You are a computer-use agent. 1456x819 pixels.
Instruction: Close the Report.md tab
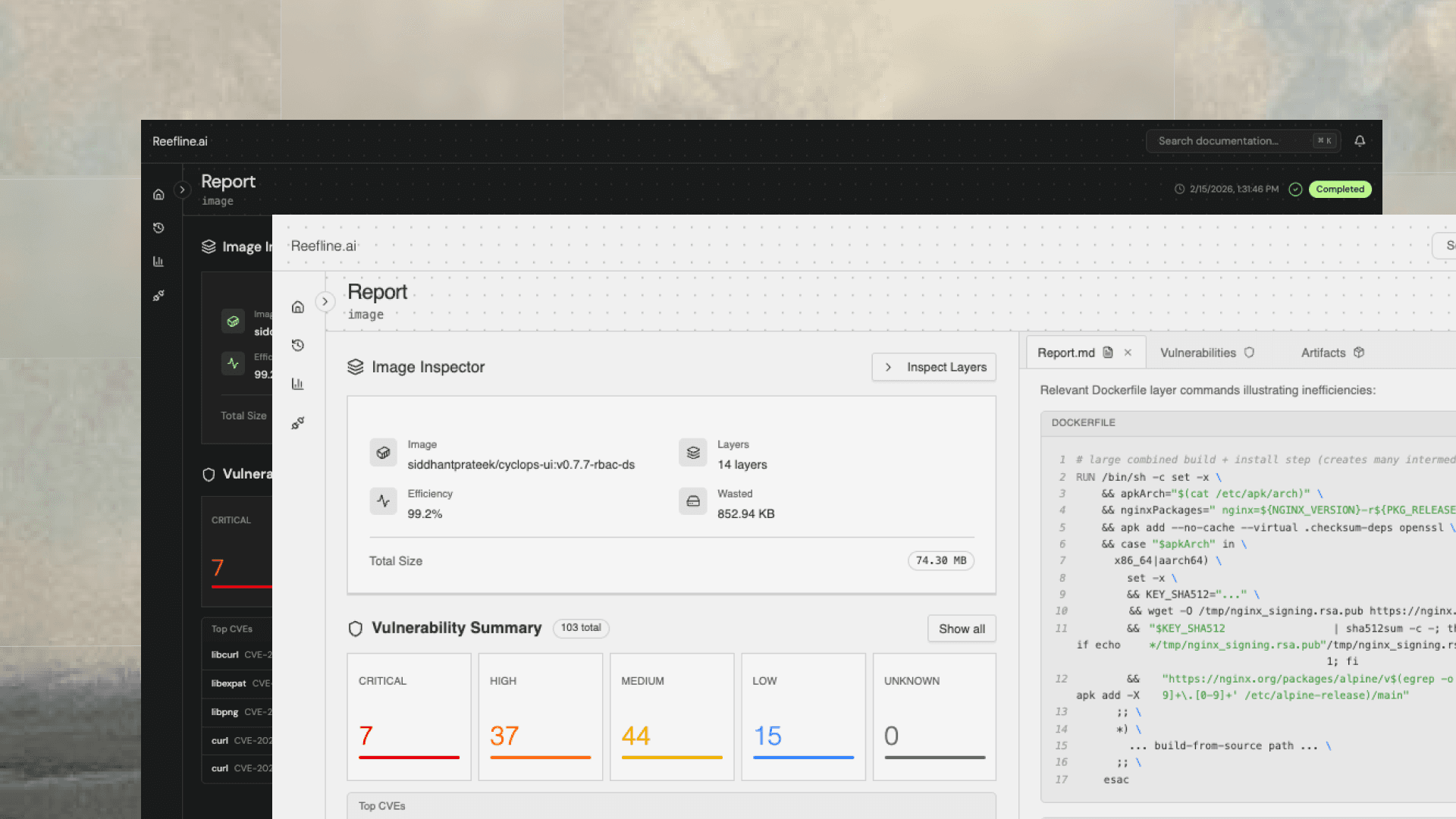[x=1128, y=353]
